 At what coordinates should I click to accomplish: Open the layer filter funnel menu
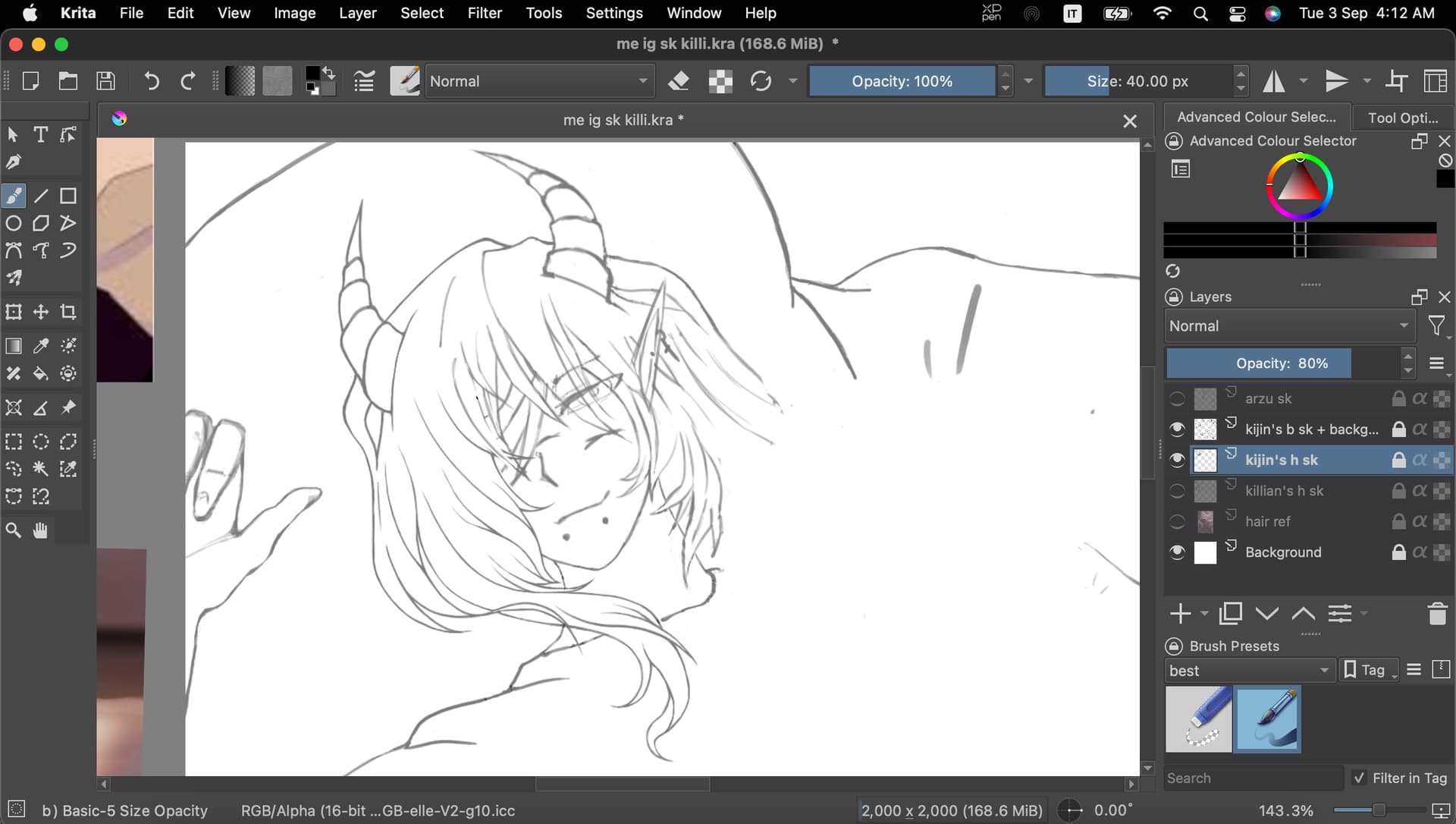pyautogui.click(x=1438, y=326)
